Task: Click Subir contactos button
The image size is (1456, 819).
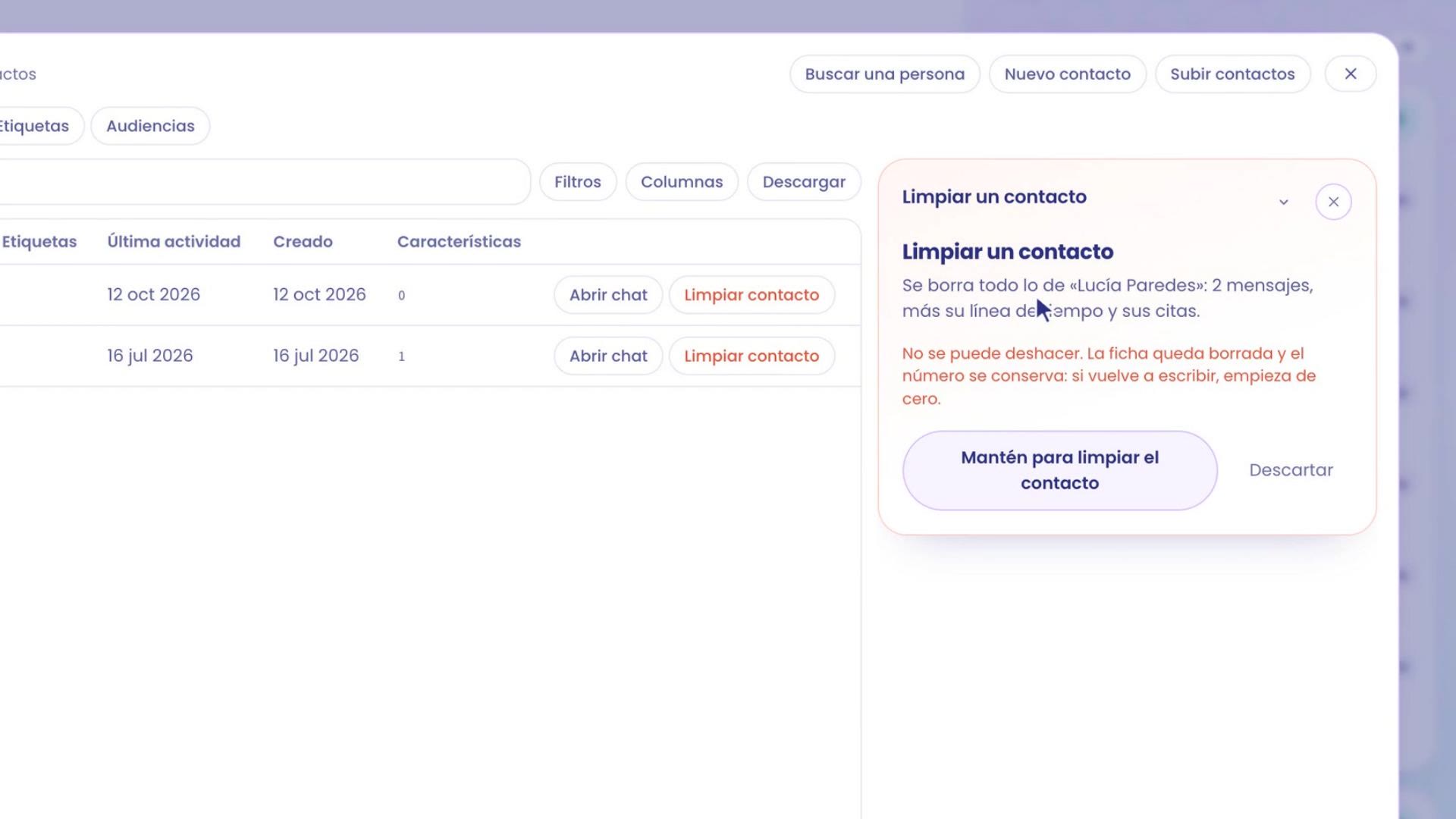Action: [x=1232, y=74]
